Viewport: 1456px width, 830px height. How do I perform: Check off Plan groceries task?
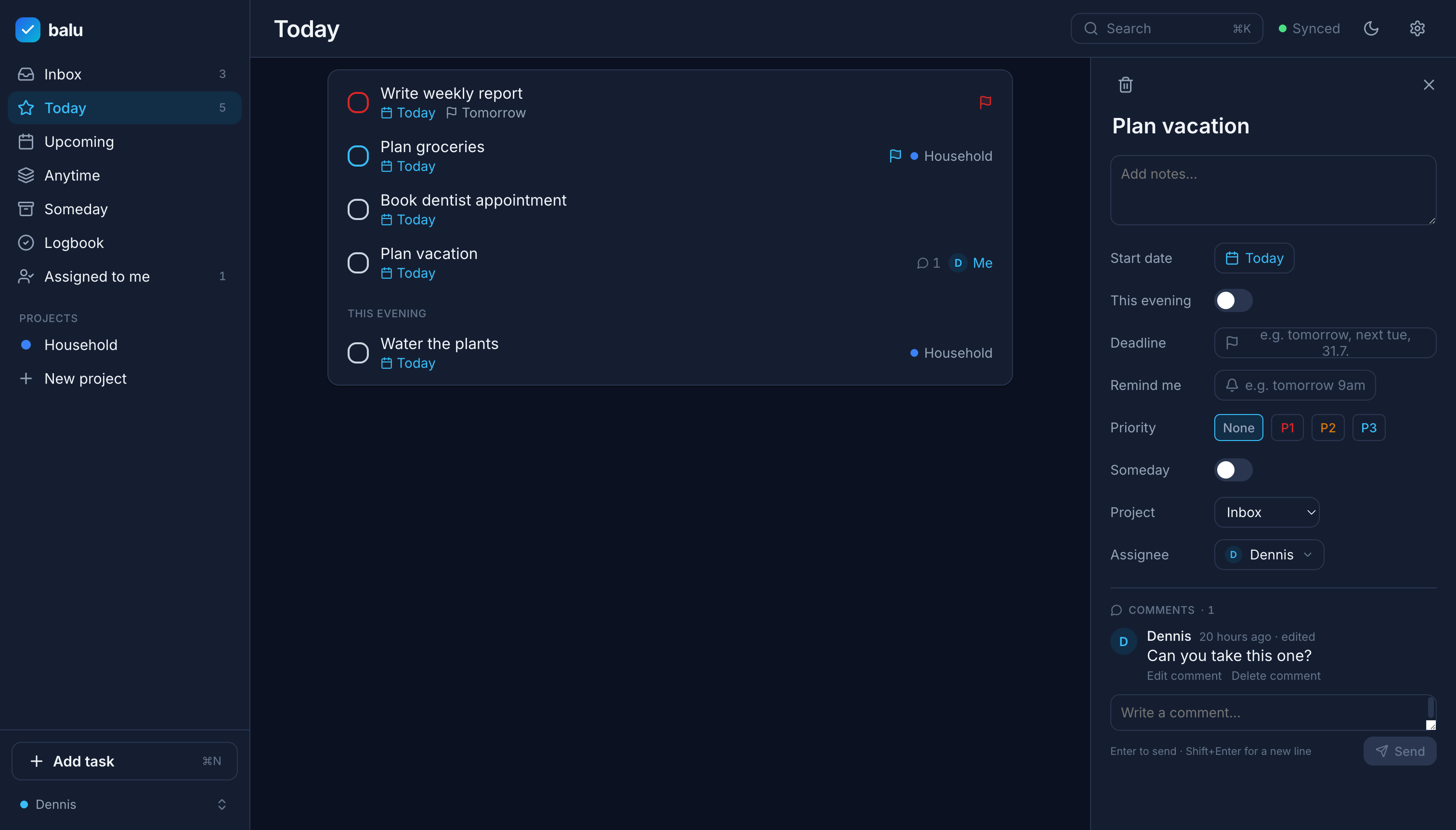(x=358, y=156)
